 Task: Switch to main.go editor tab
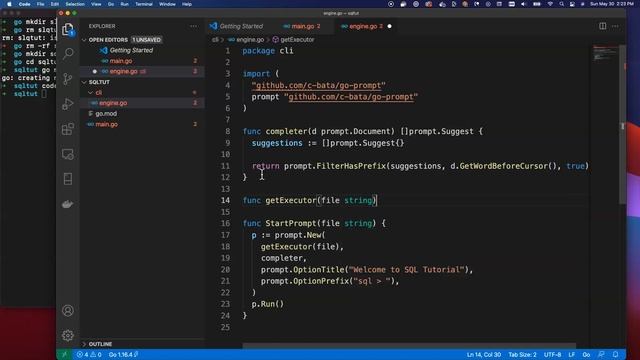click(303, 26)
